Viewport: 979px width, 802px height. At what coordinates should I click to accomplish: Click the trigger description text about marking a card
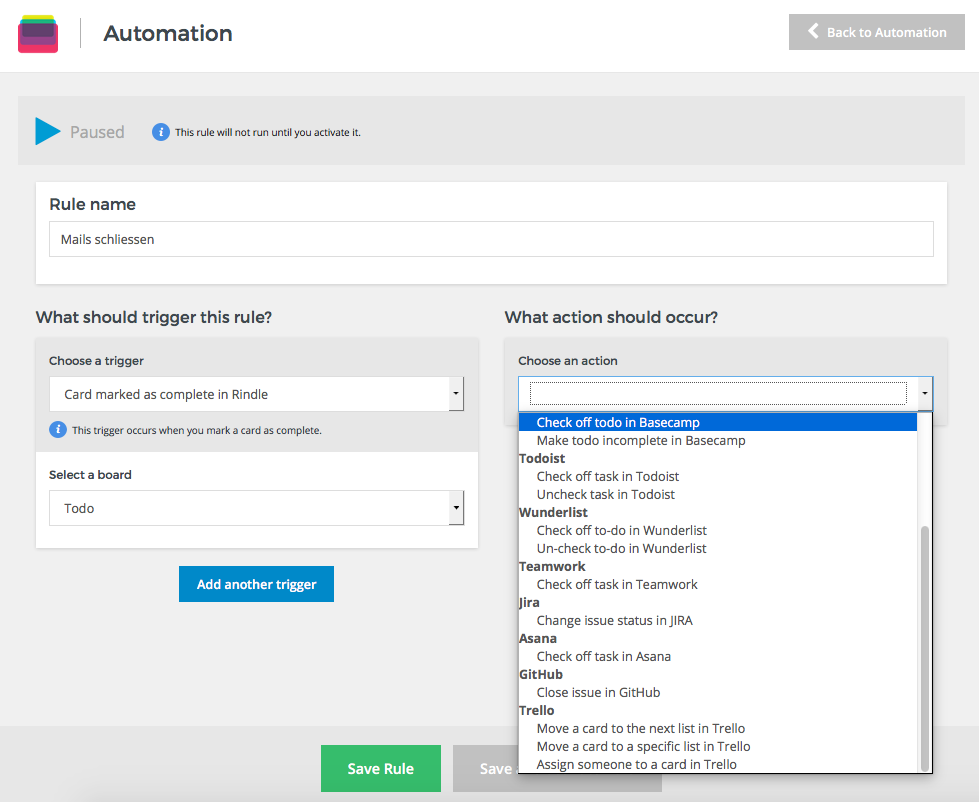197,431
